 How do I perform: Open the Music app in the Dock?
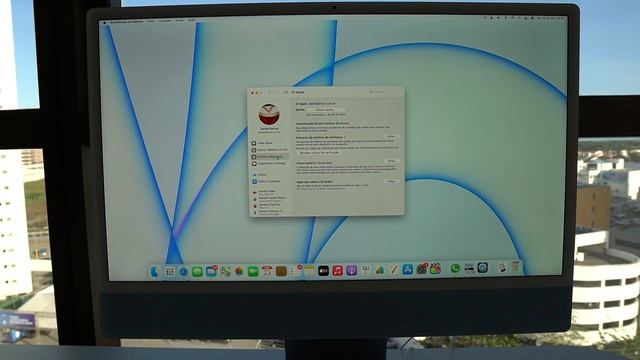(x=337, y=270)
